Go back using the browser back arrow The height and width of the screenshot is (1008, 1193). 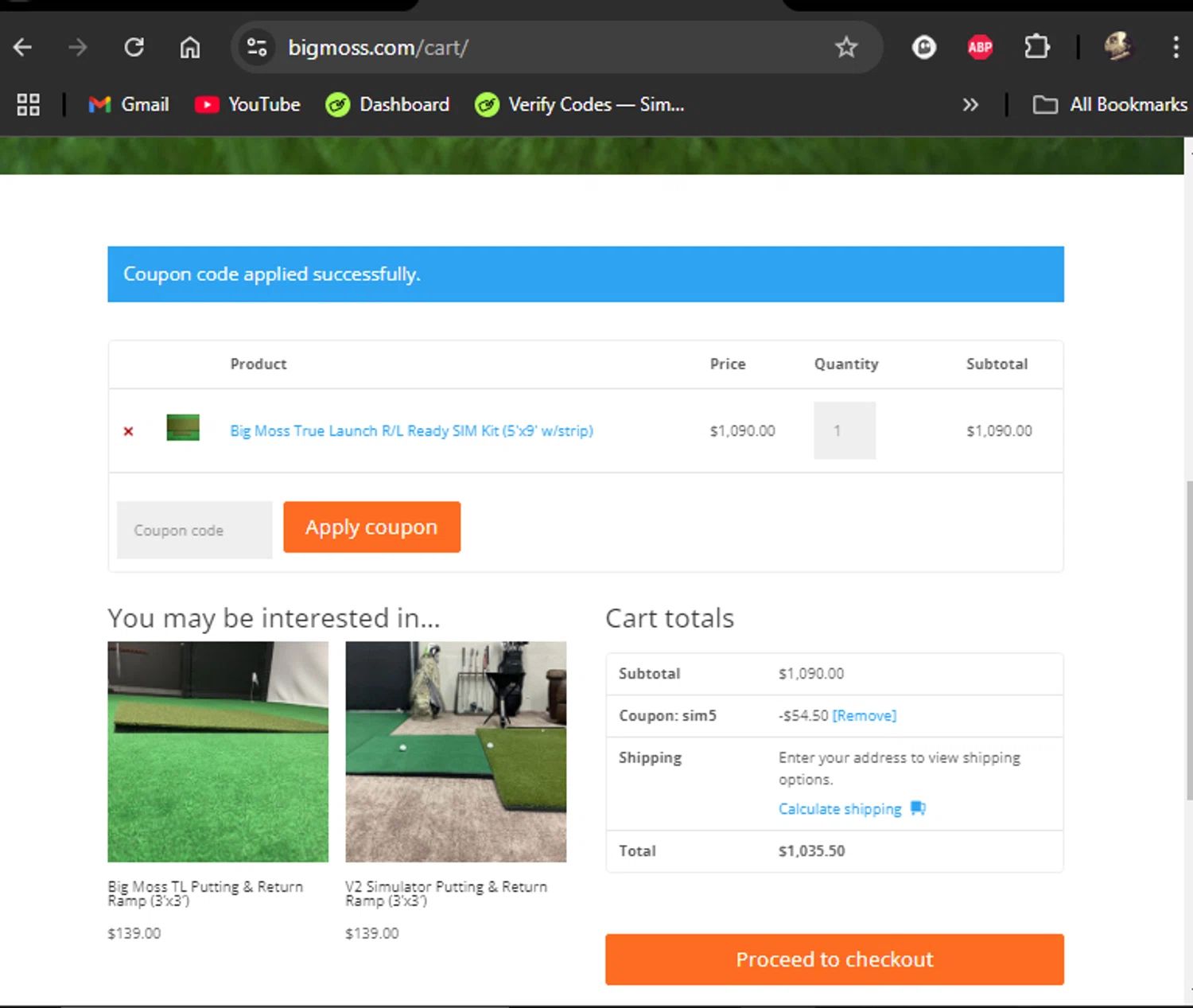coord(22,48)
